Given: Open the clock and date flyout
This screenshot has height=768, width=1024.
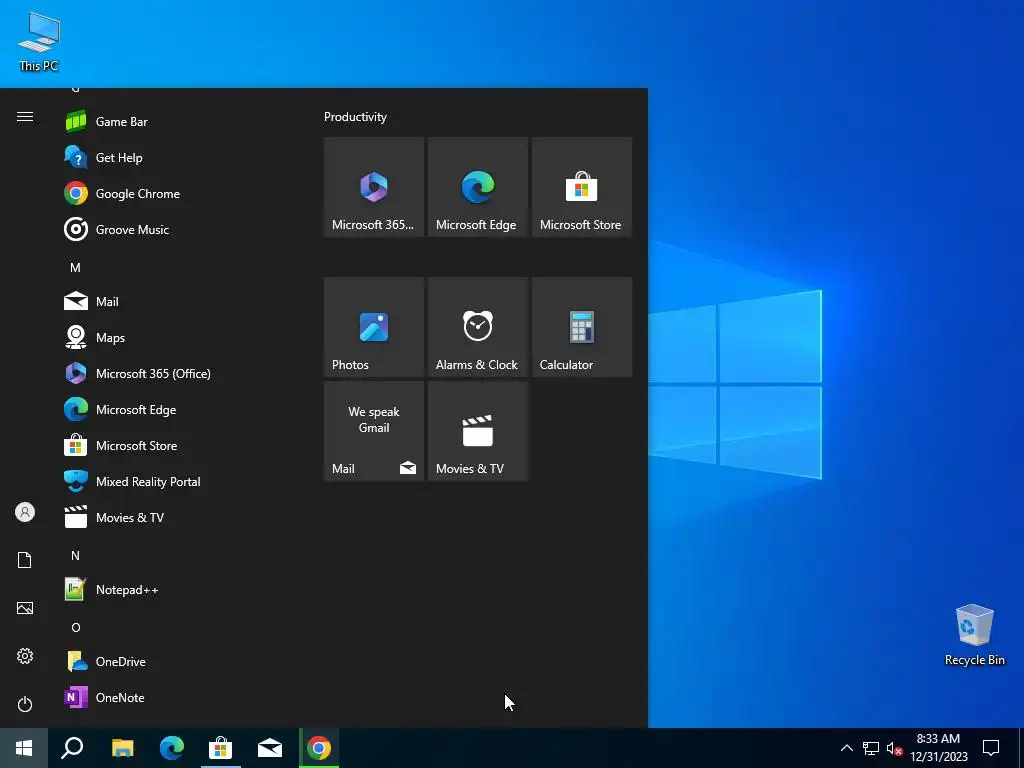Looking at the screenshot, I should tap(938, 748).
